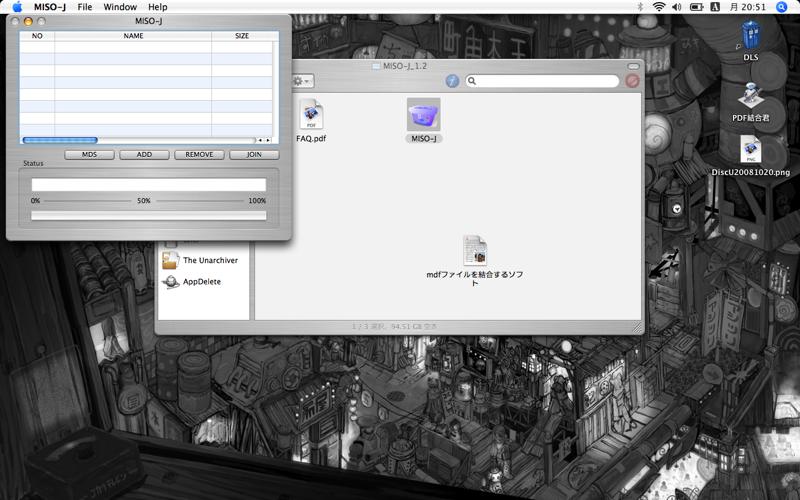
Task: Click the SIZE column header
Action: pos(242,36)
